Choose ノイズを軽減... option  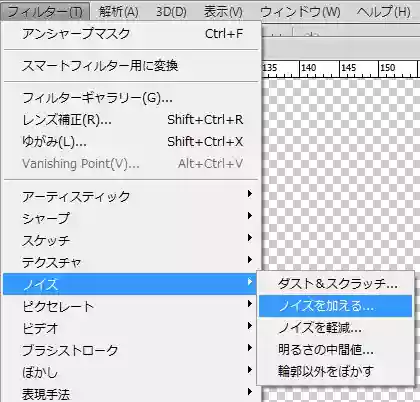(x=336, y=328)
